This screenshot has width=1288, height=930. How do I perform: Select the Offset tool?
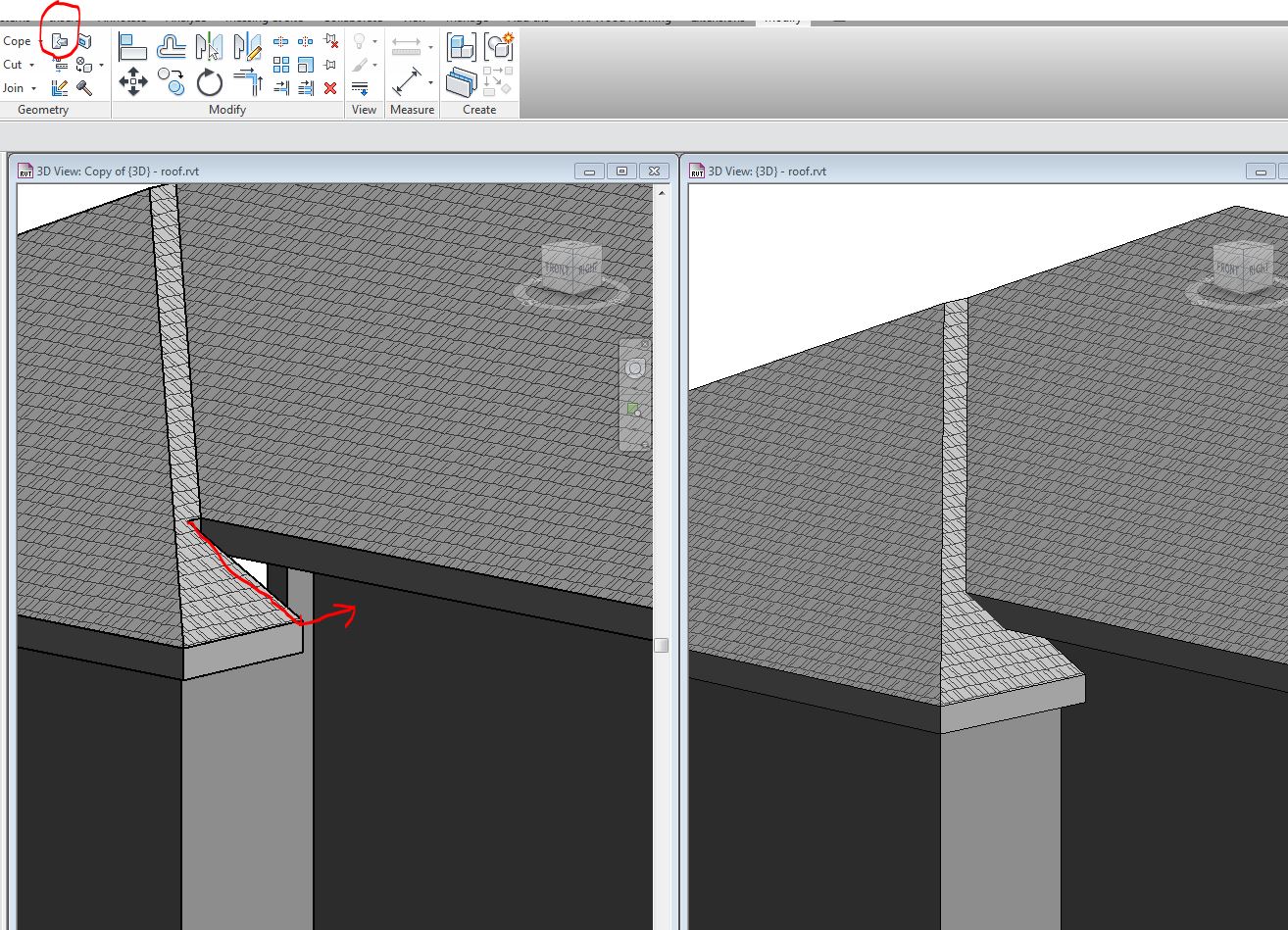click(x=172, y=46)
